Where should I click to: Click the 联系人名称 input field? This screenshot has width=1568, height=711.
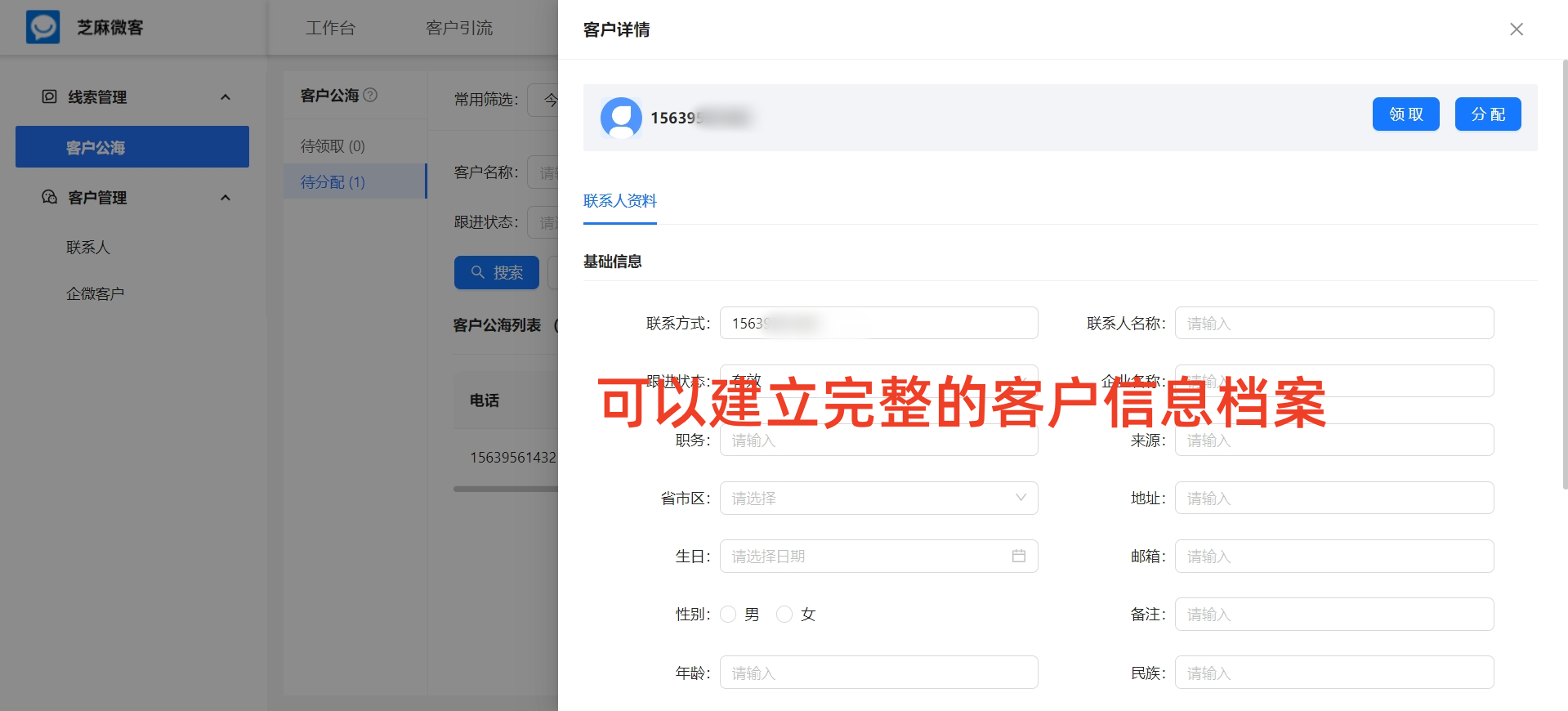[x=1334, y=323]
